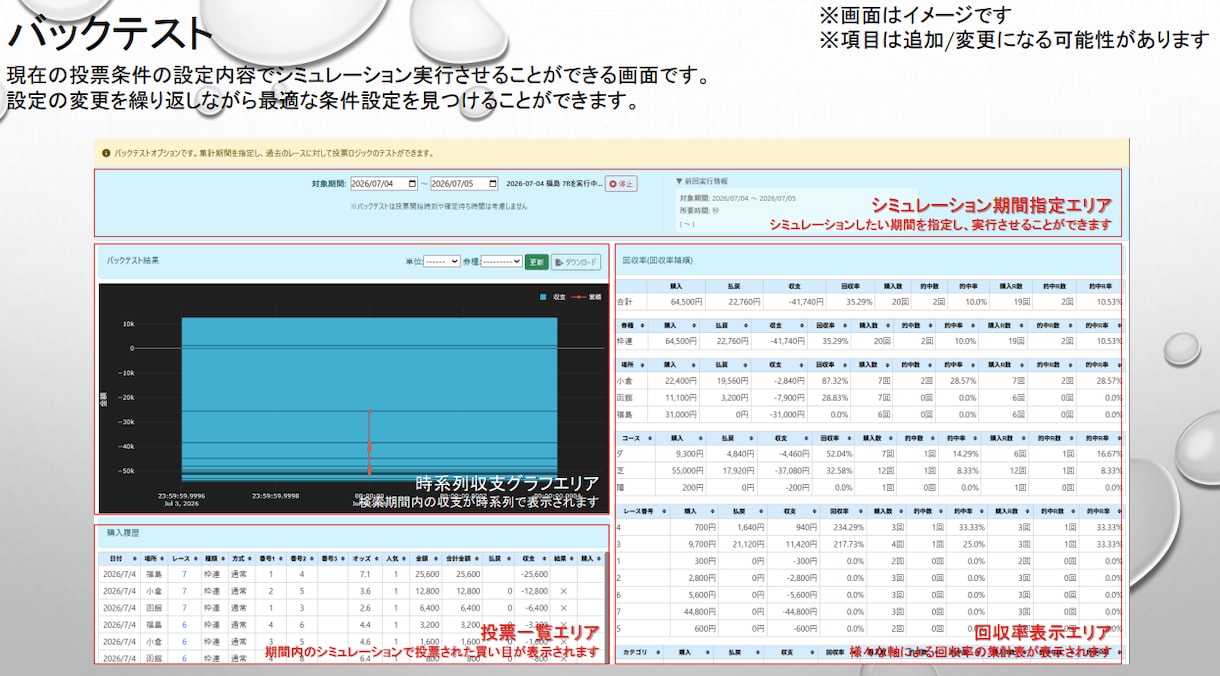This screenshot has width=1220, height=676.
Task: Open the 券種 dropdown
Action: 501,261
